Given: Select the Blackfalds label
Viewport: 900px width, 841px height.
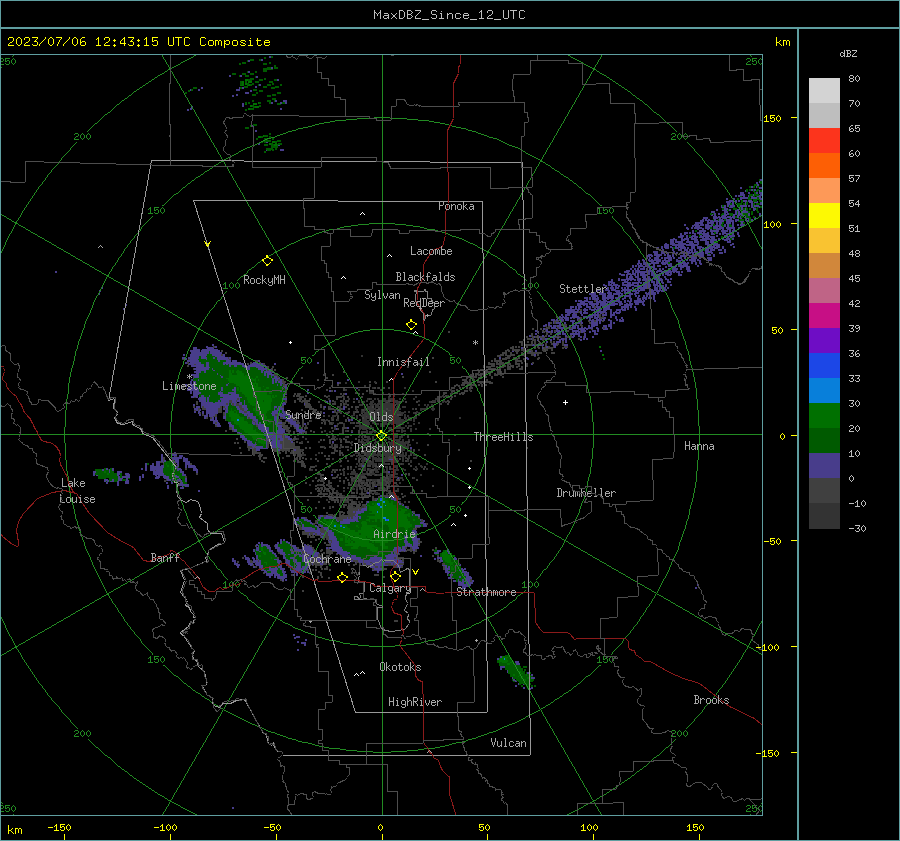Looking at the screenshot, I should [425, 277].
